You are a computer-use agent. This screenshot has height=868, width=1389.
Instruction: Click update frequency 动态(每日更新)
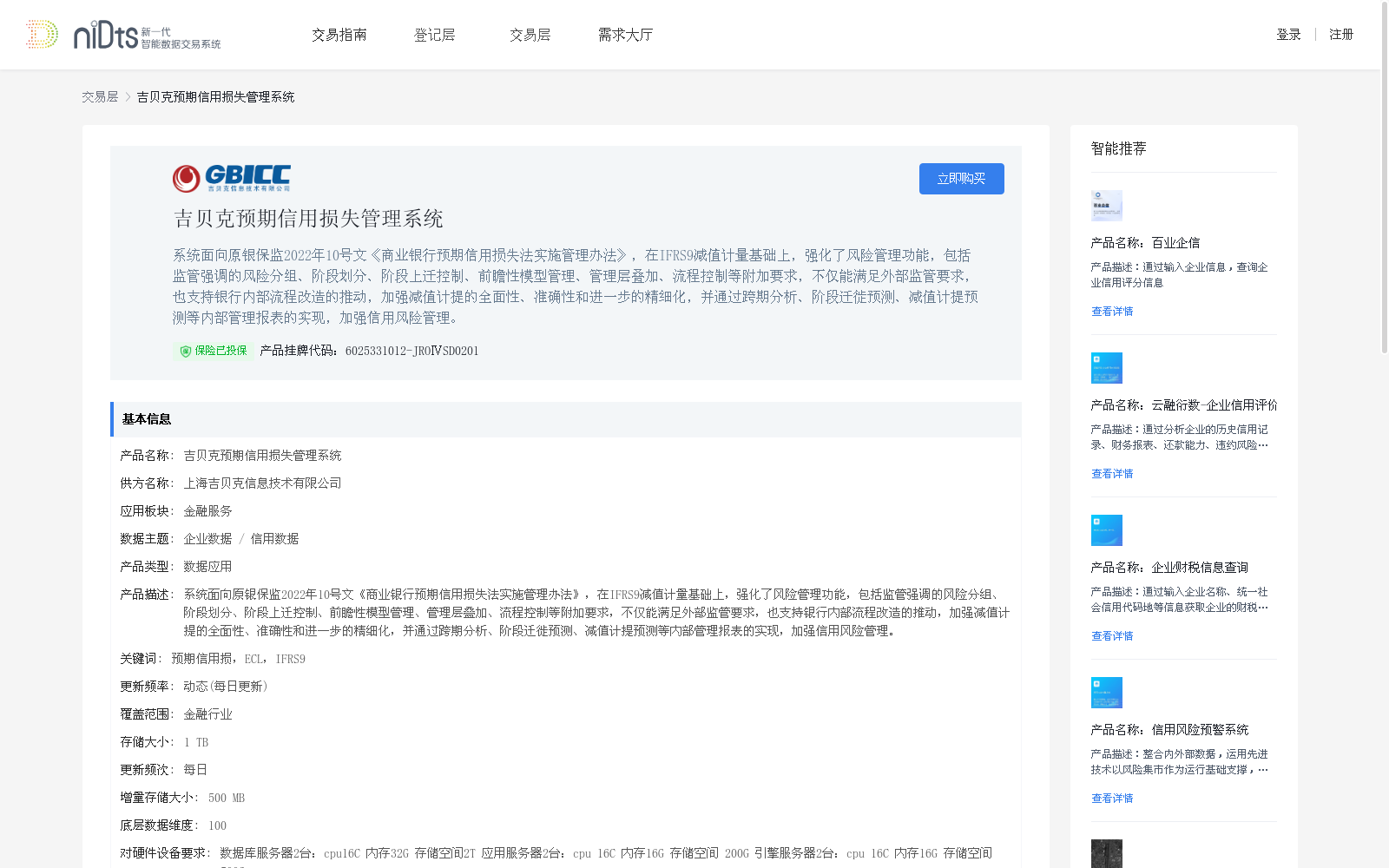pyautogui.click(x=226, y=687)
